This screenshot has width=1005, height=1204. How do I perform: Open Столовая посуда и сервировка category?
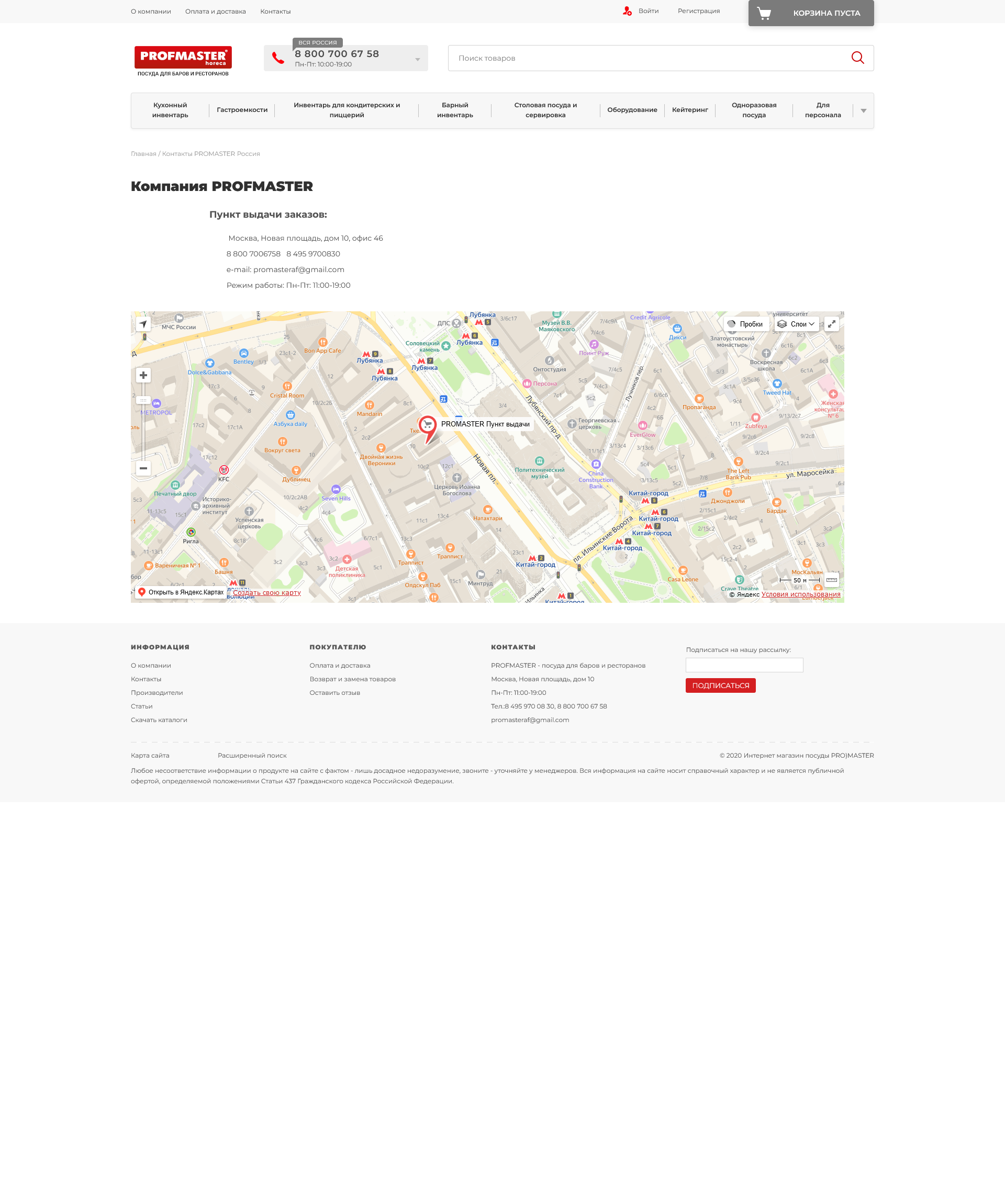tap(545, 110)
